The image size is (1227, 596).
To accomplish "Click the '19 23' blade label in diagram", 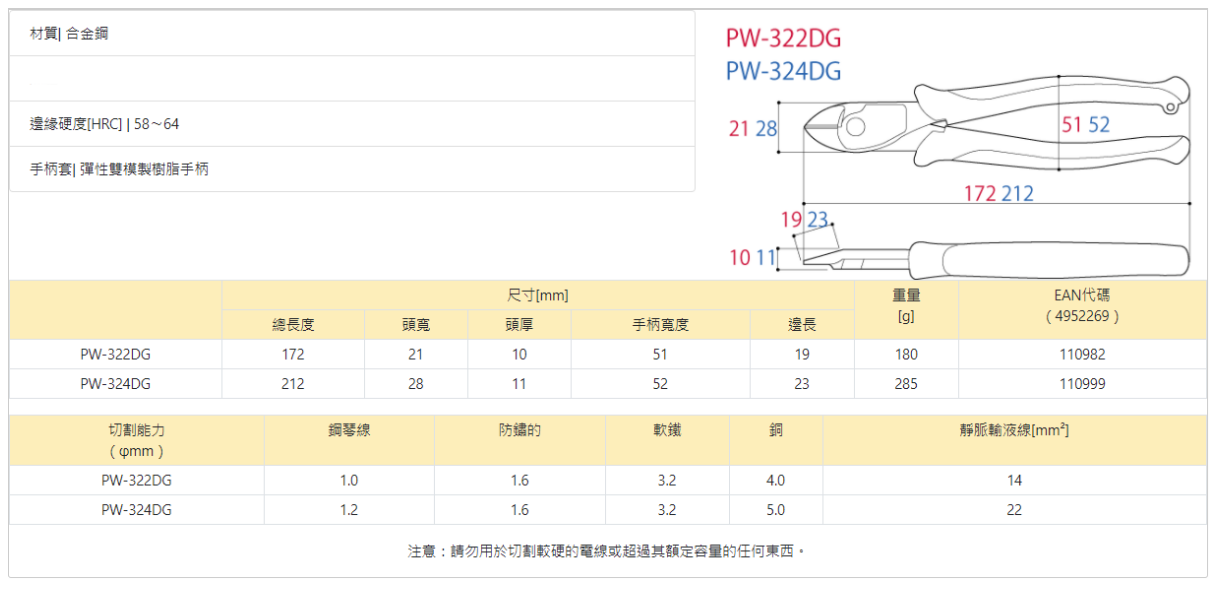I will [805, 220].
